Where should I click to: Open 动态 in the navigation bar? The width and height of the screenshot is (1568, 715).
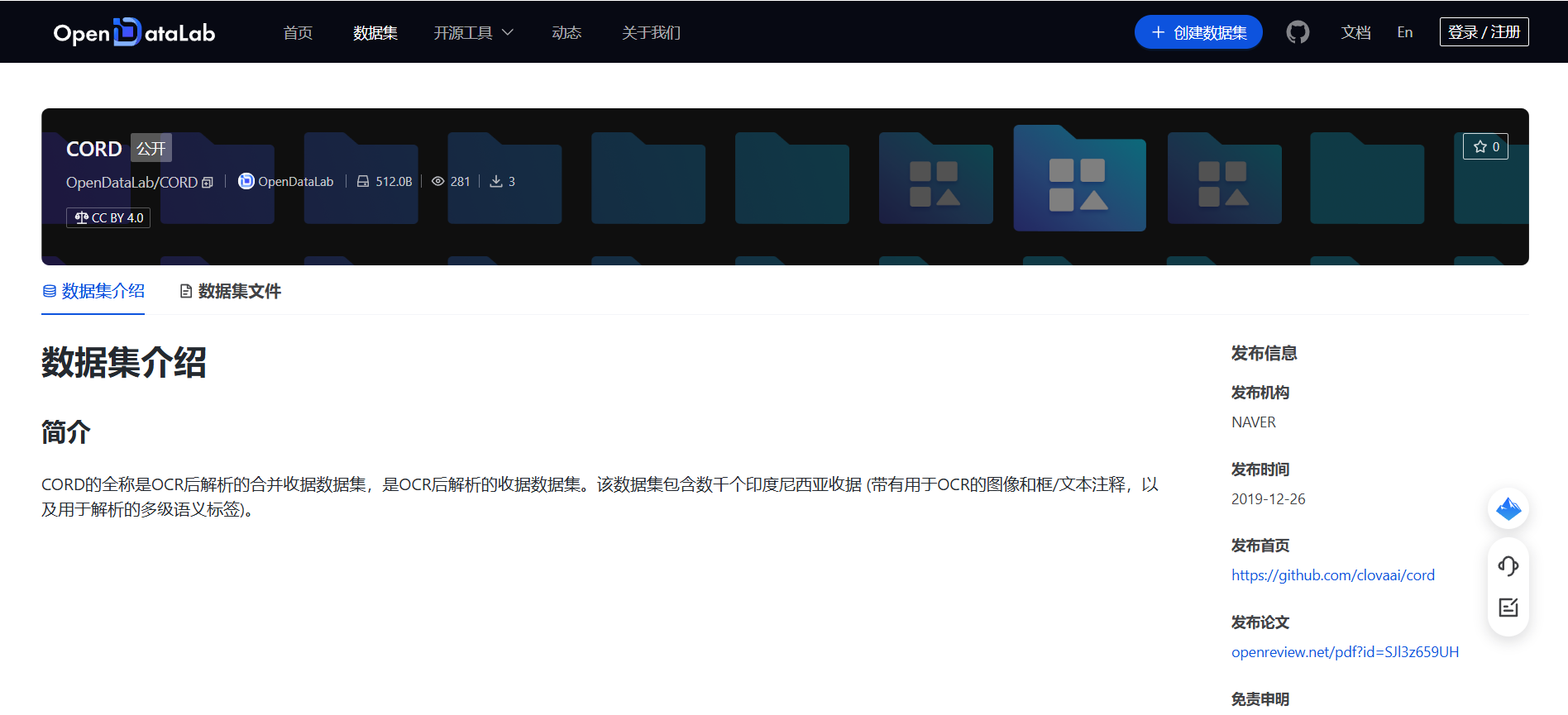point(566,32)
